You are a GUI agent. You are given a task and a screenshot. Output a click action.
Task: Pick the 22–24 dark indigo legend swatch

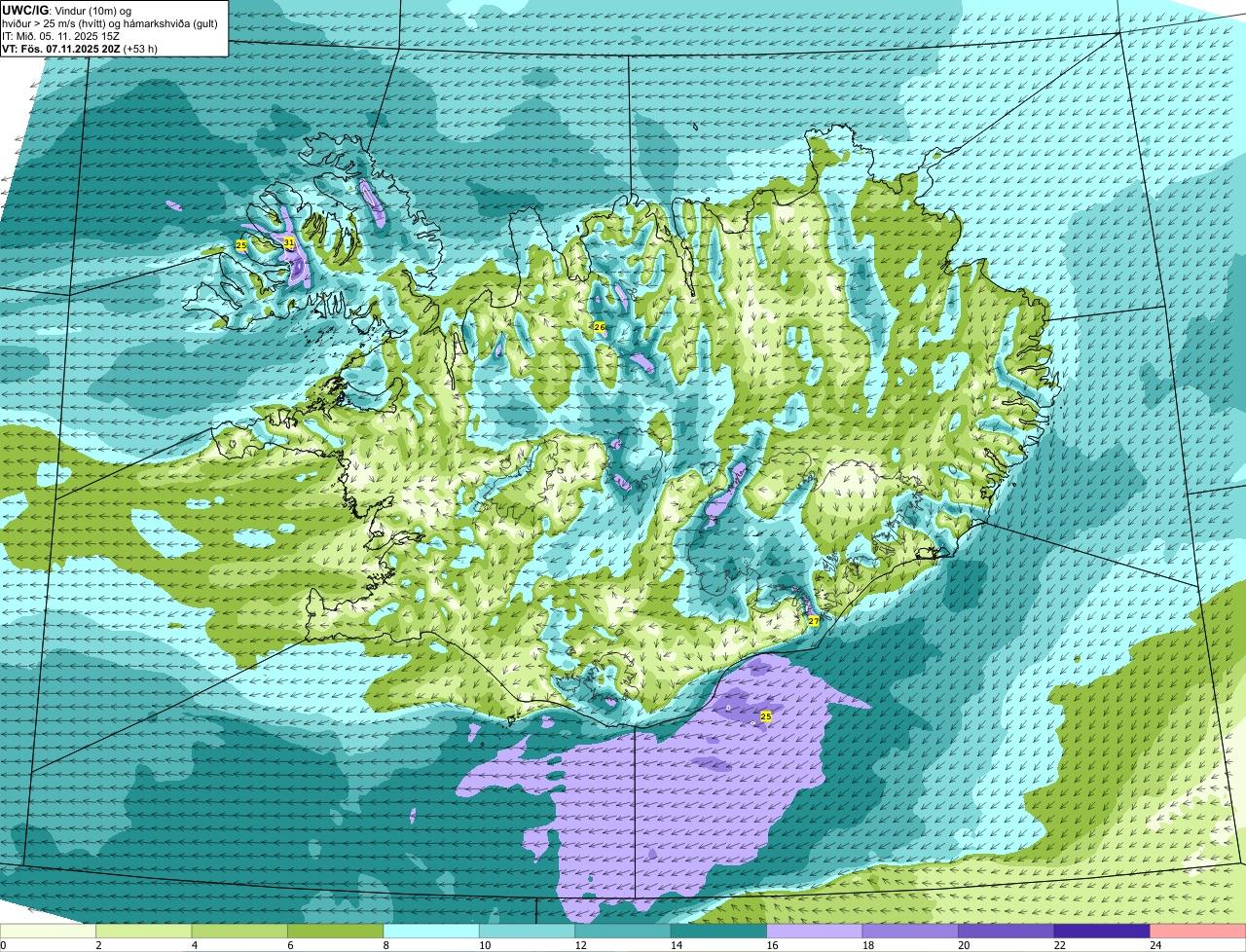(x=1102, y=931)
